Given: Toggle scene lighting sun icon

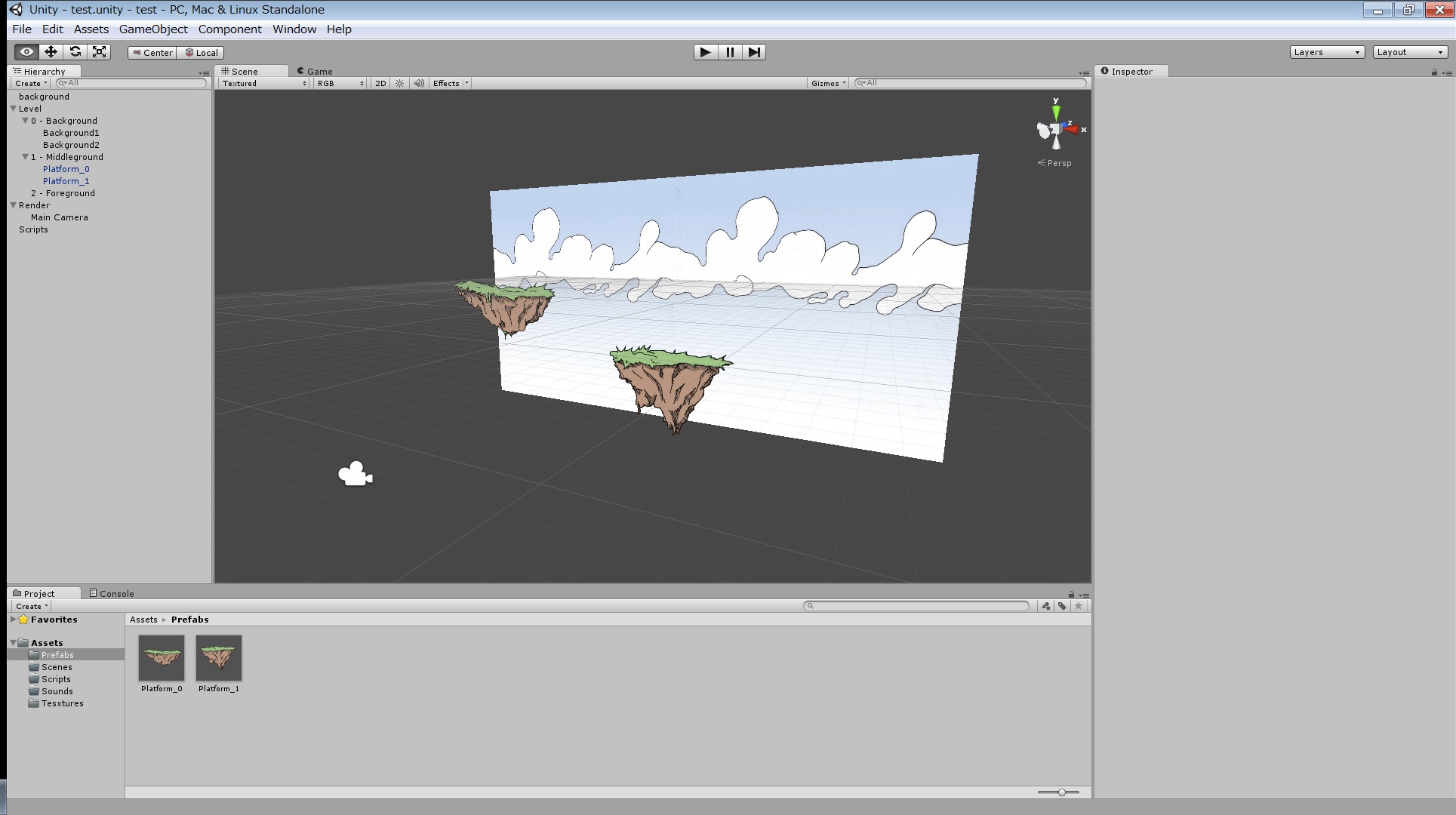Looking at the screenshot, I should [x=400, y=84].
